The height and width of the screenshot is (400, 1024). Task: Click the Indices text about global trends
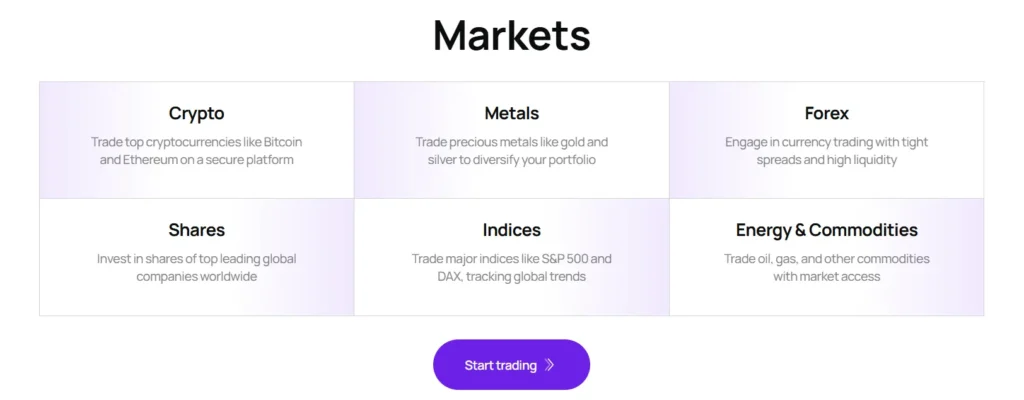click(511, 267)
